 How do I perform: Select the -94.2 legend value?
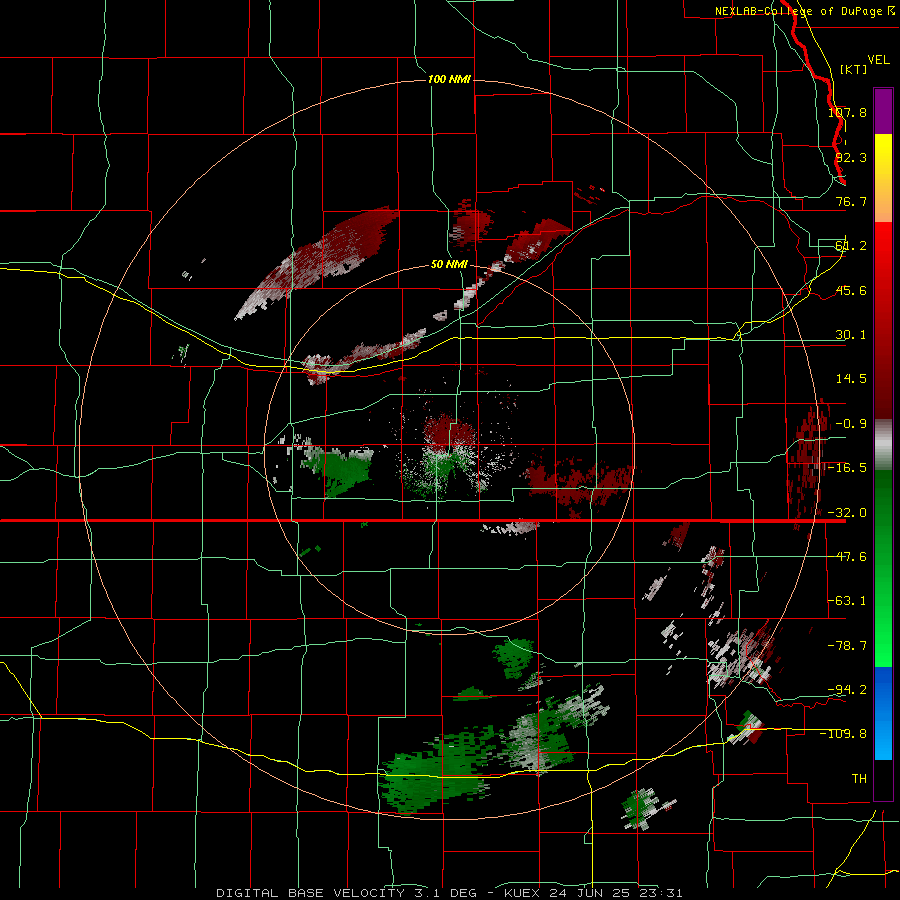click(x=847, y=690)
